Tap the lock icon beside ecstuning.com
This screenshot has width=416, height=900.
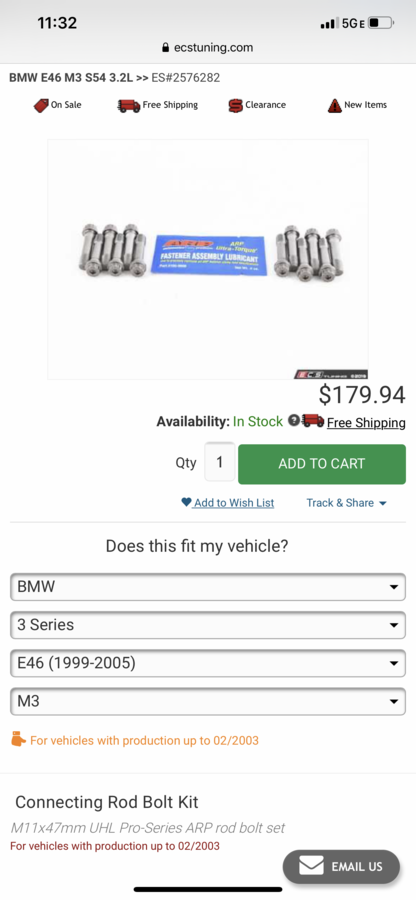pos(166,48)
